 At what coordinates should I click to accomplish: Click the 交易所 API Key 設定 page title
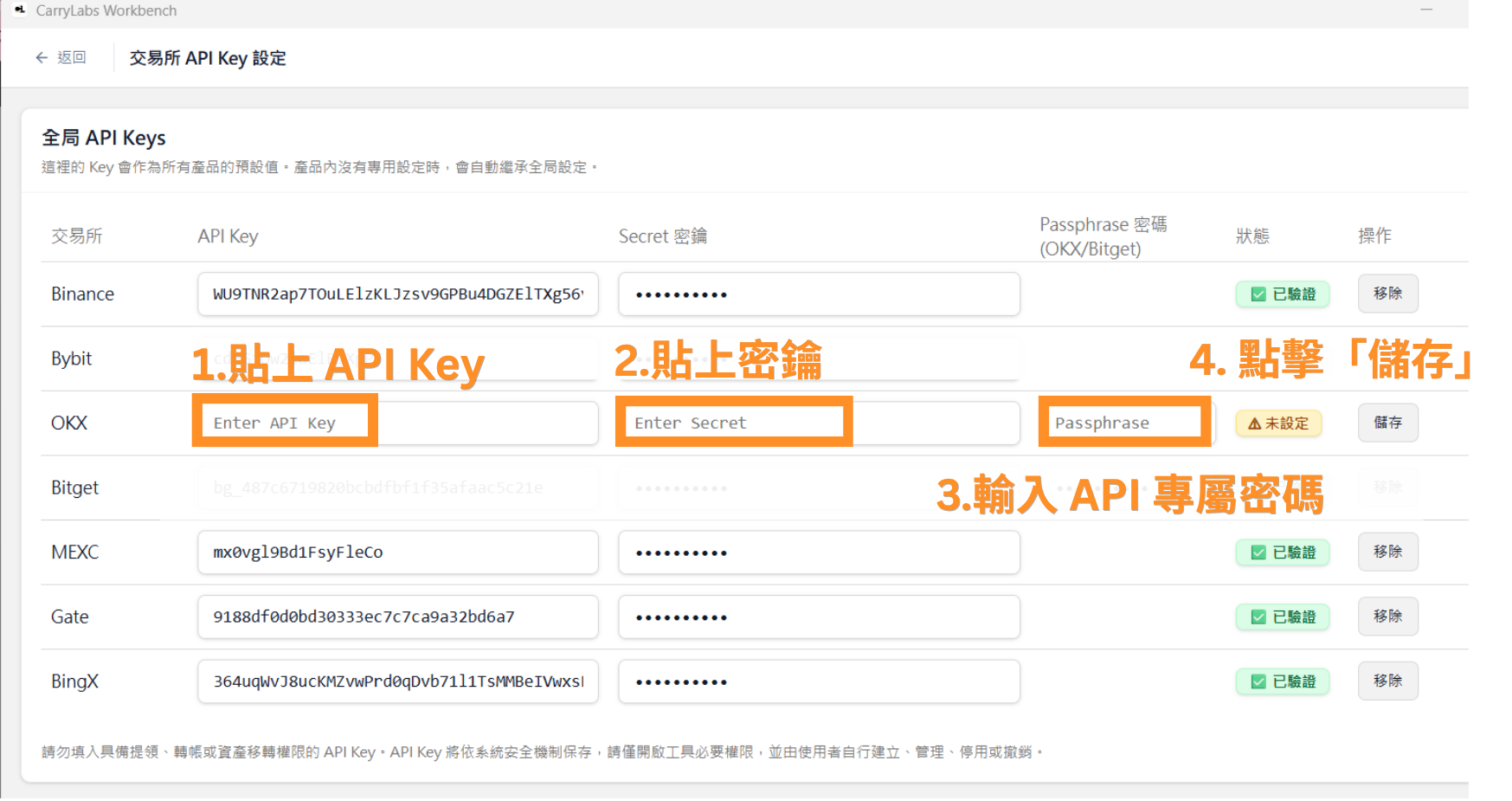(x=208, y=58)
